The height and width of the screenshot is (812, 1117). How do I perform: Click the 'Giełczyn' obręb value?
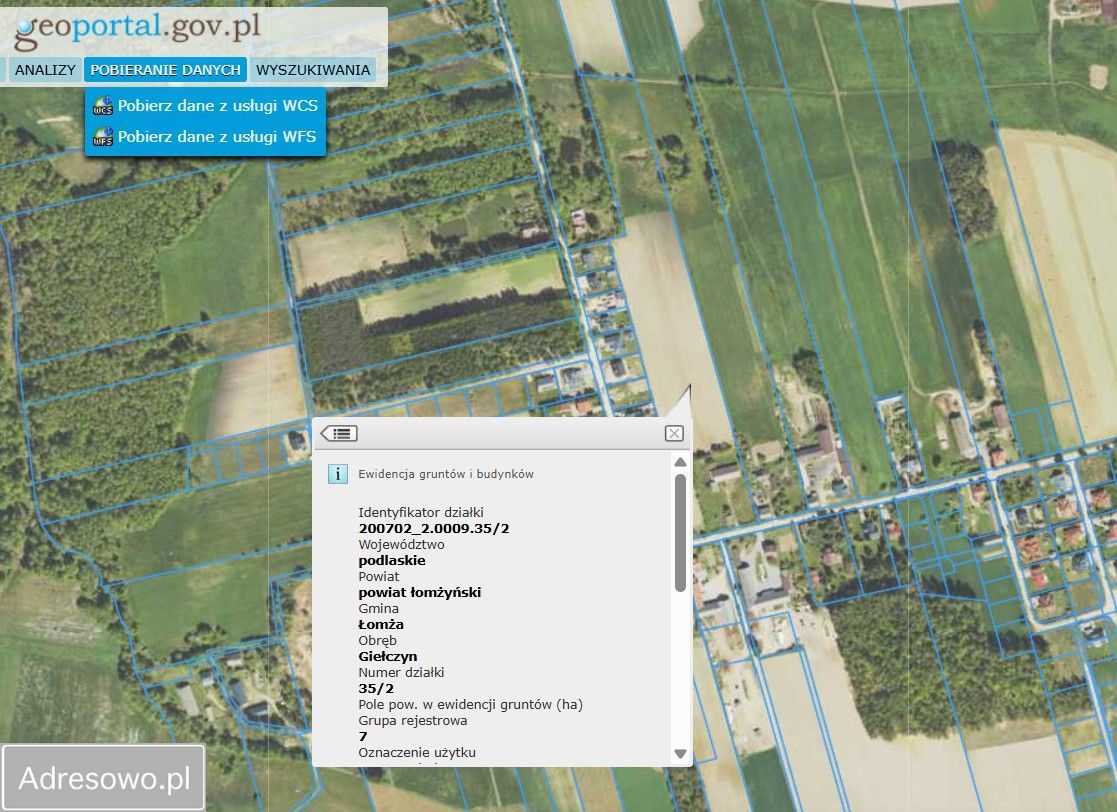point(388,657)
